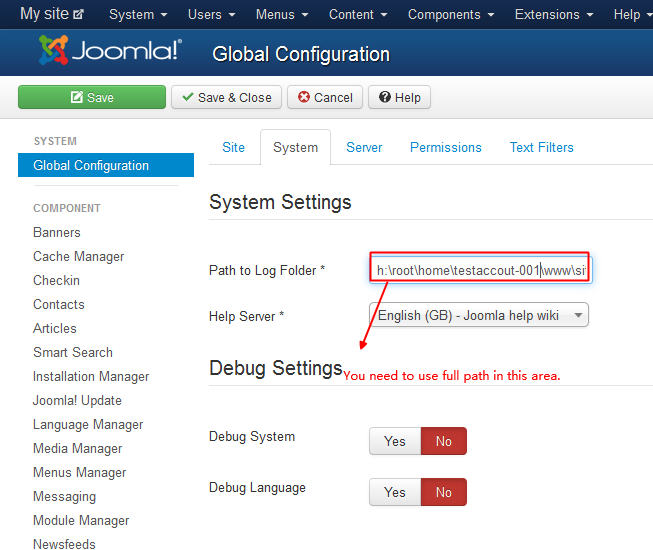
Task: Click the Path to Log Folder field
Action: click(x=479, y=270)
